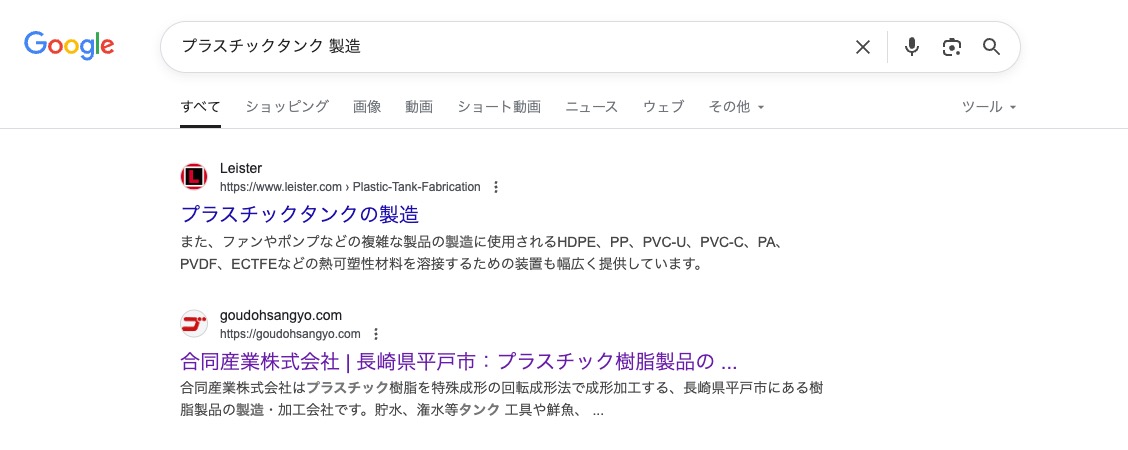The width and height of the screenshot is (1128, 450).
Task: Open three-dot menu beside goudohsangyo.com URL
Action: tap(375, 334)
